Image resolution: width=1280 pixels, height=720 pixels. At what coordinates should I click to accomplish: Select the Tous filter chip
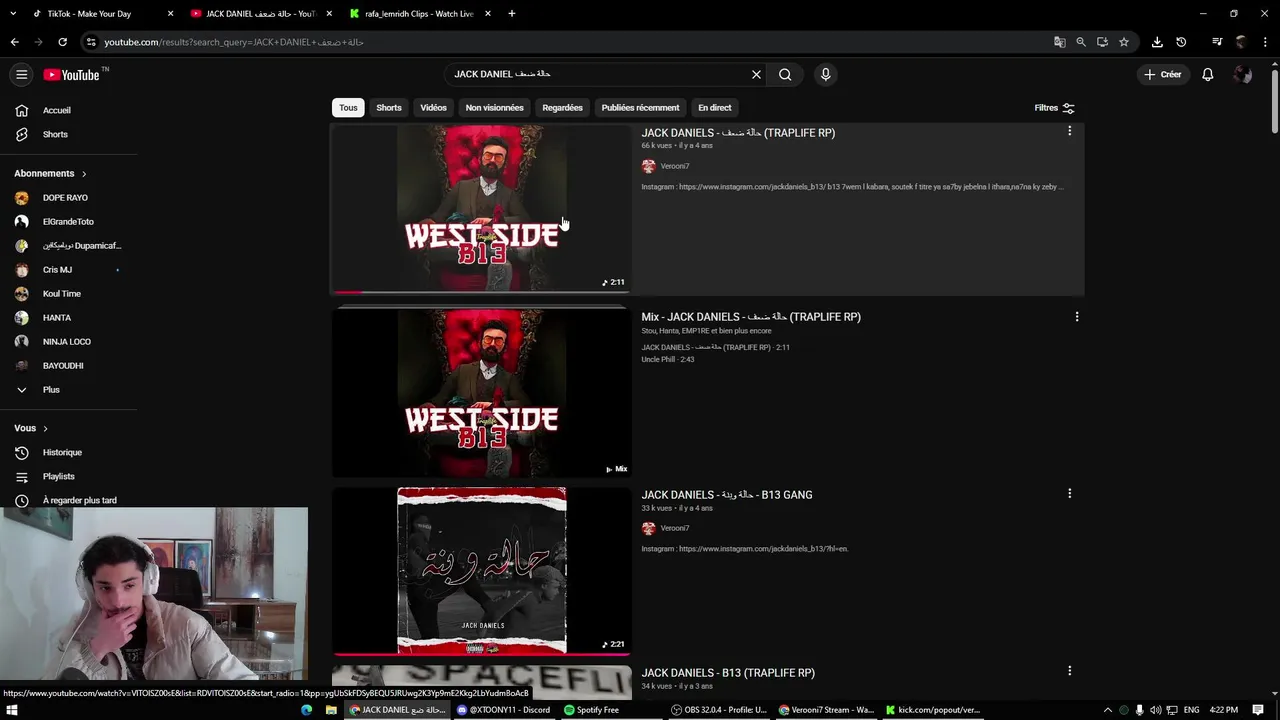click(x=348, y=108)
